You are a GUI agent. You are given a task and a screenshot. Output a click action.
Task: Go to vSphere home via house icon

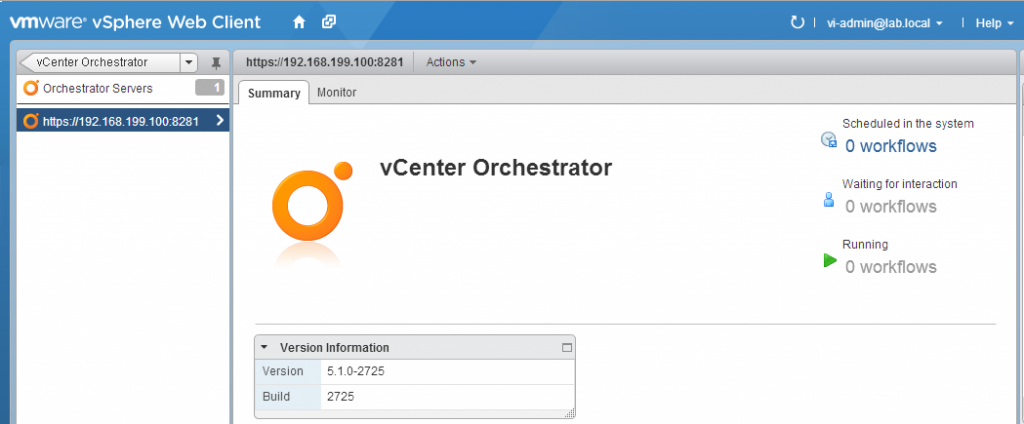(299, 23)
